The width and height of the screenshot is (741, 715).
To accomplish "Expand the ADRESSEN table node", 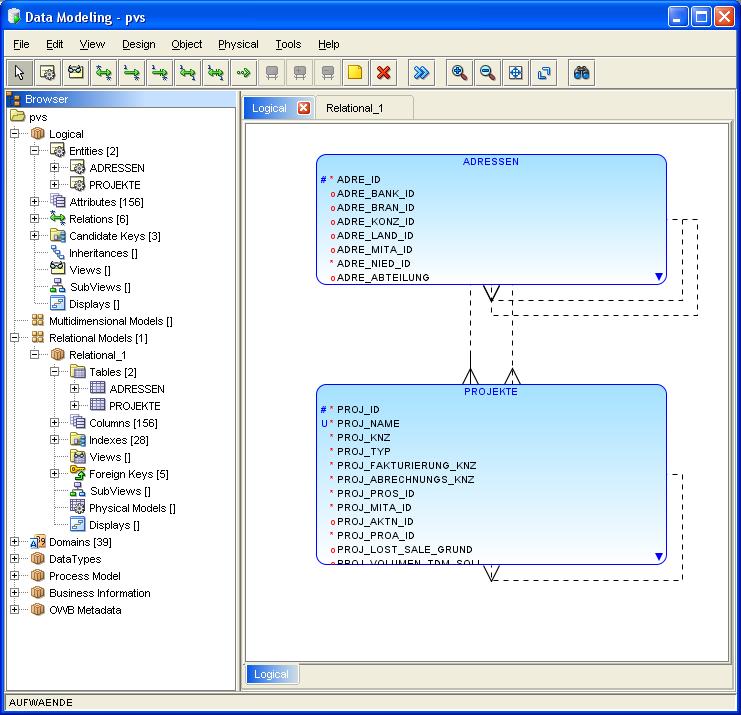I will pos(74,389).
